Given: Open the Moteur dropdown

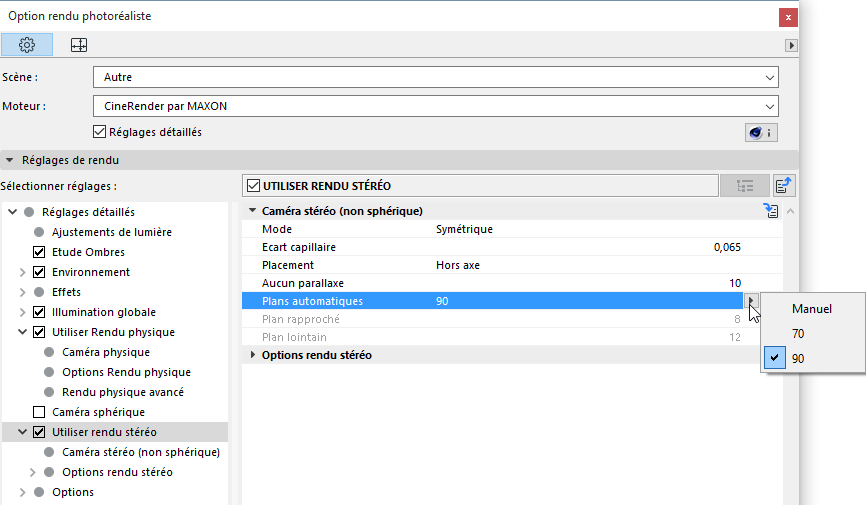Looking at the screenshot, I should (434, 105).
